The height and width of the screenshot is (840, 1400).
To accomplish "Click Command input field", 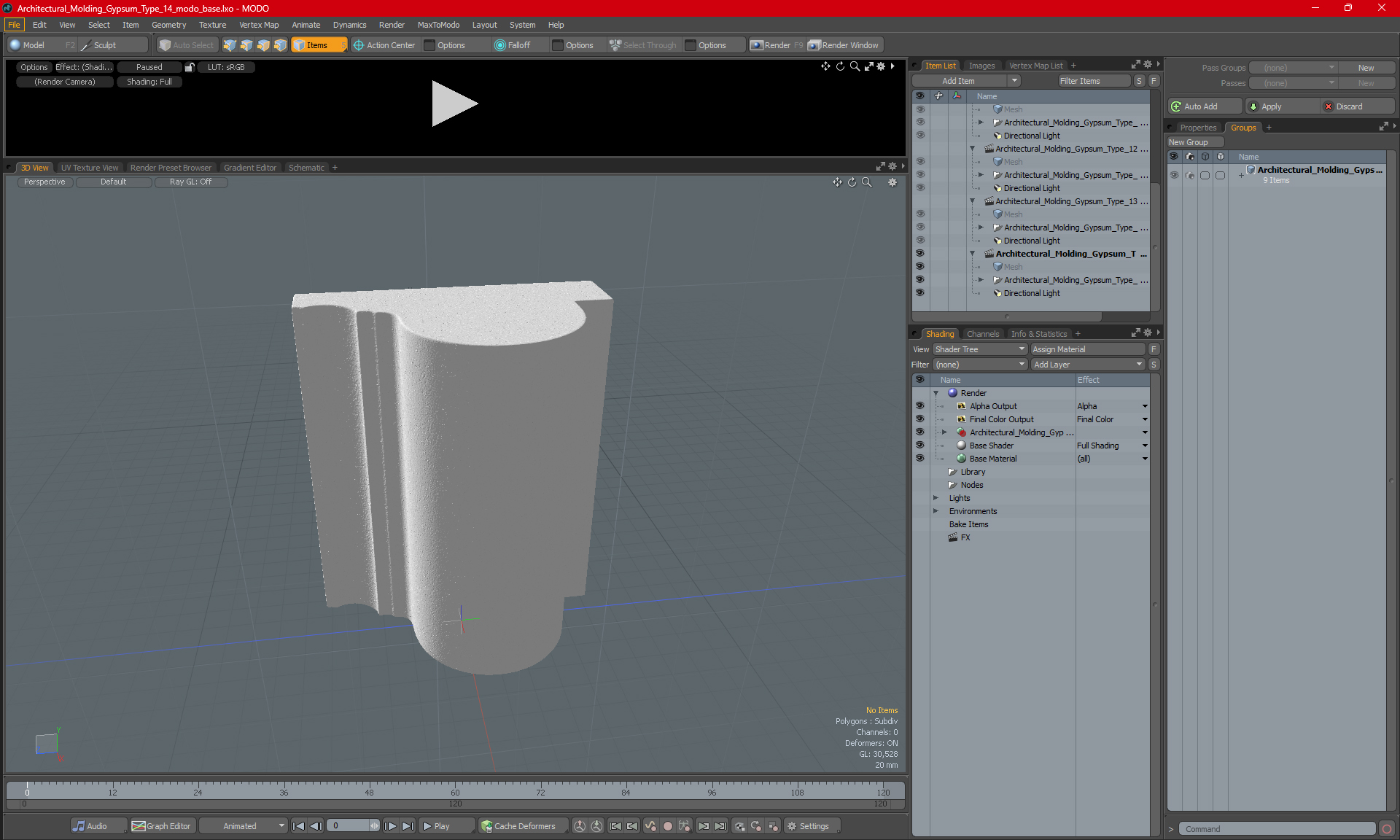I will coord(1277,829).
